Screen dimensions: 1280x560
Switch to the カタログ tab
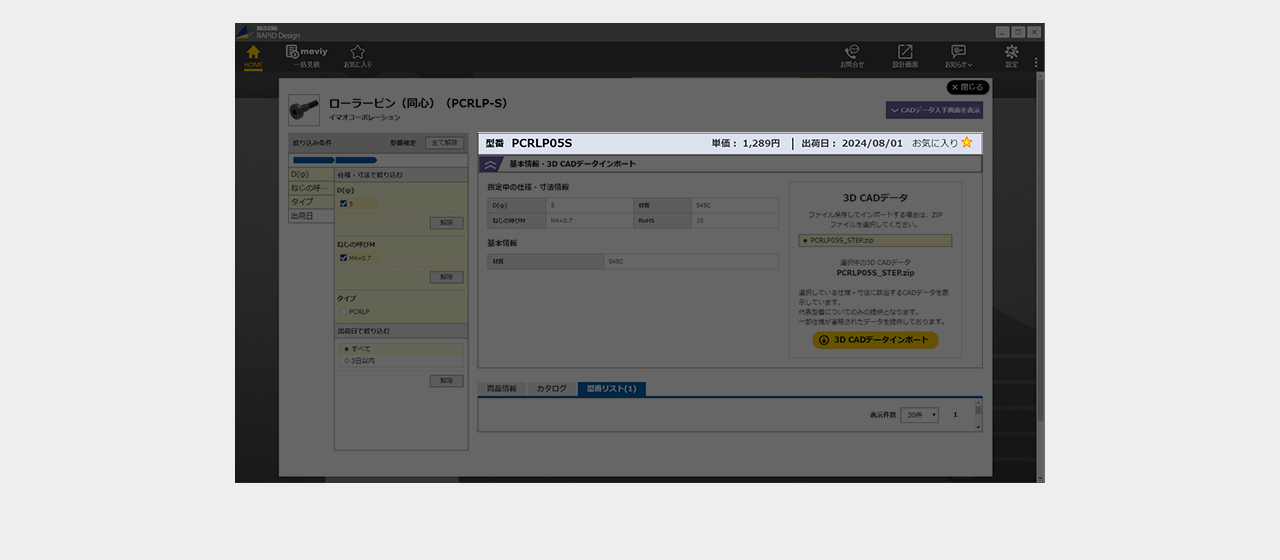pos(551,389)
